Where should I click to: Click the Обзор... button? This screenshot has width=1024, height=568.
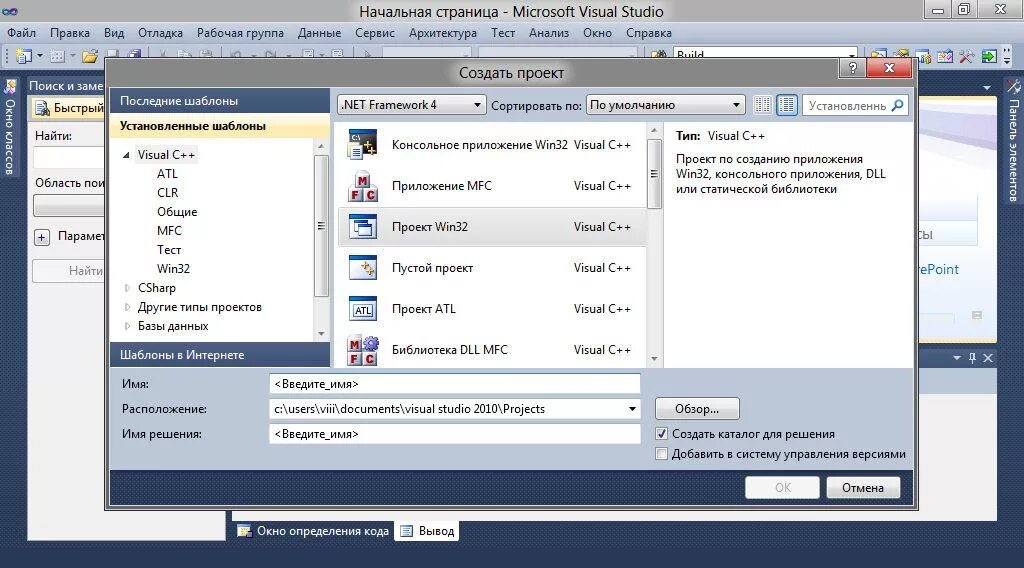point(697,409)
